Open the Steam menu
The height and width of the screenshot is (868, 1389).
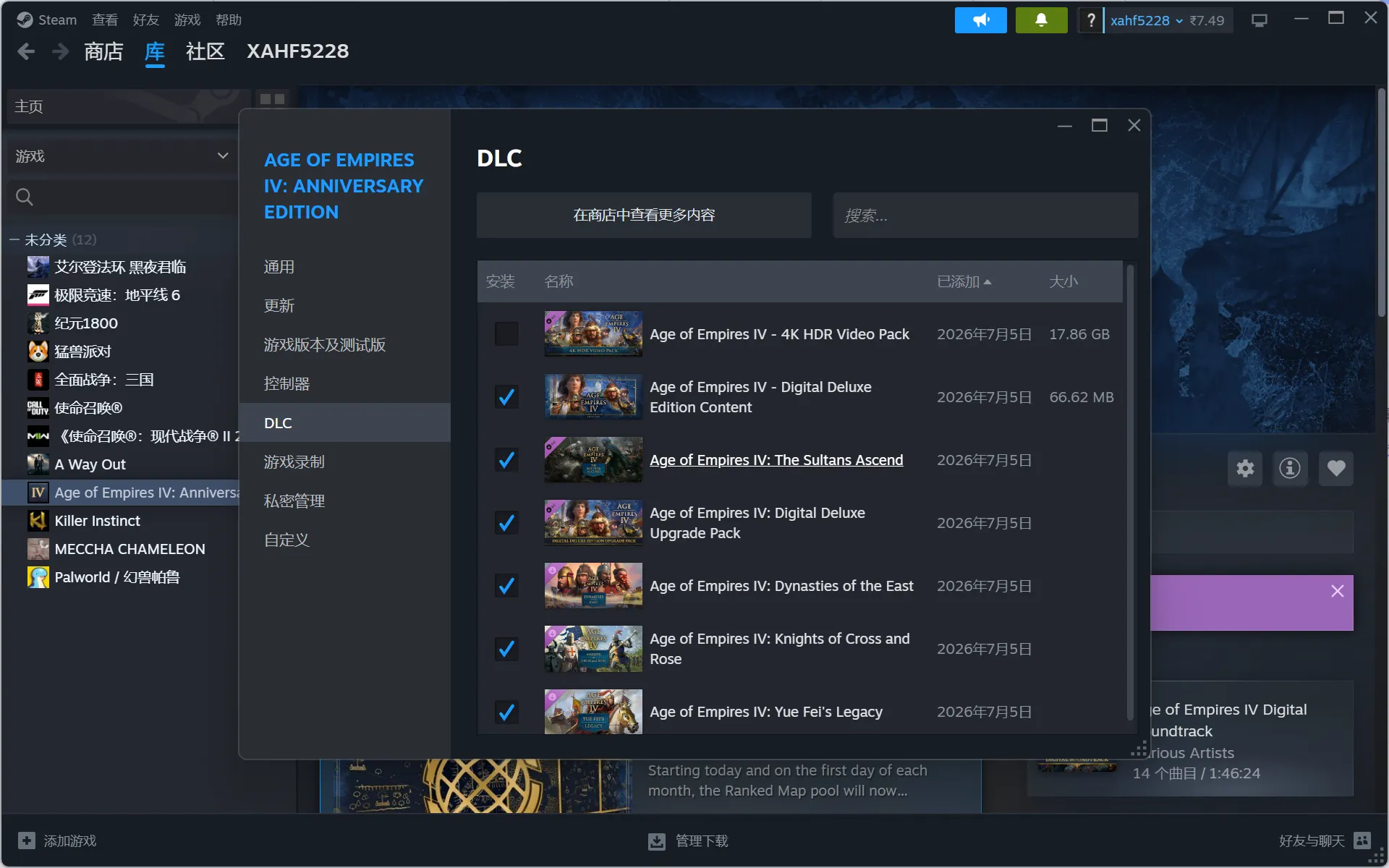pyautogui.click(x=58, y=20)
